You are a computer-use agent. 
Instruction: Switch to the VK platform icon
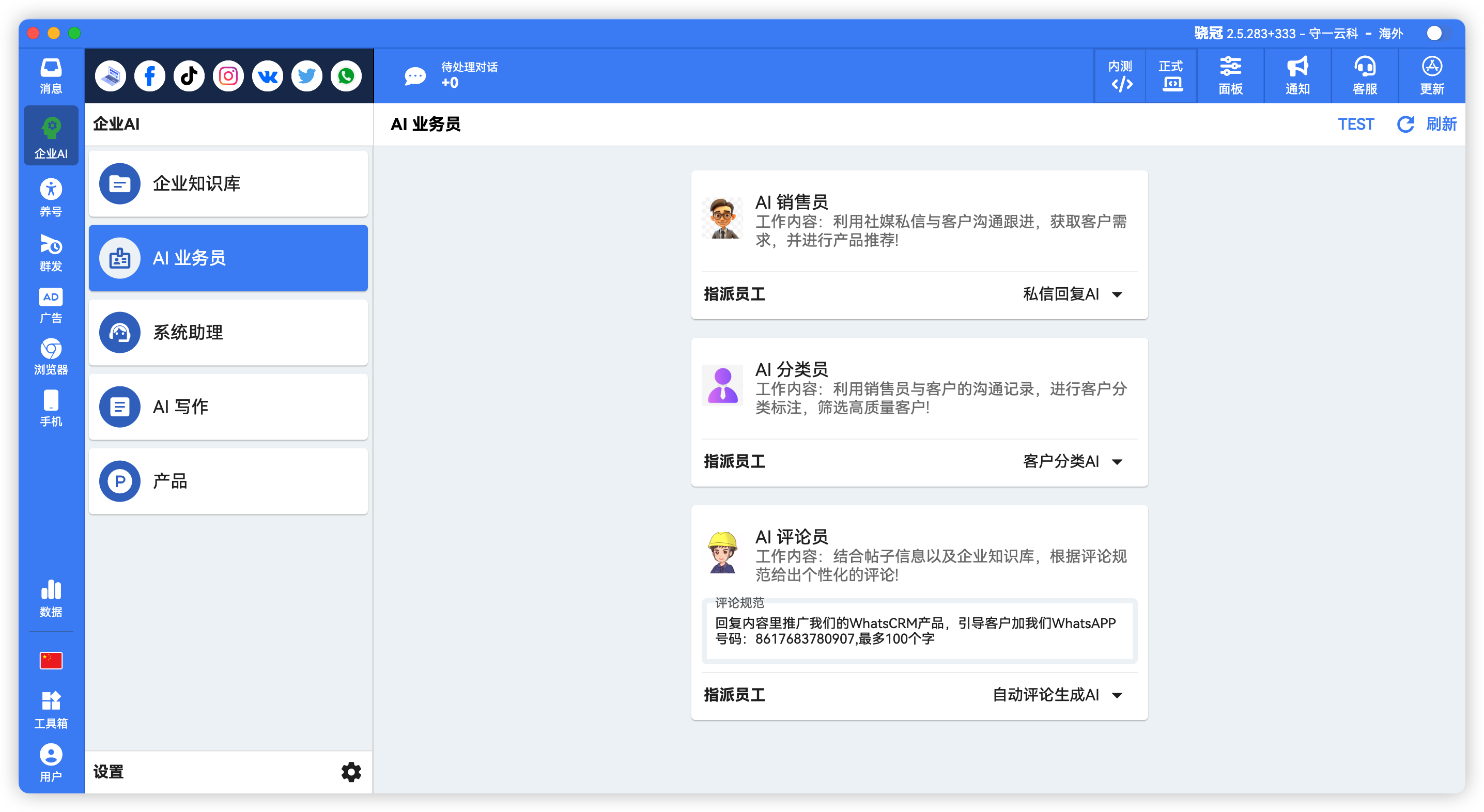(x=267, y=76)
